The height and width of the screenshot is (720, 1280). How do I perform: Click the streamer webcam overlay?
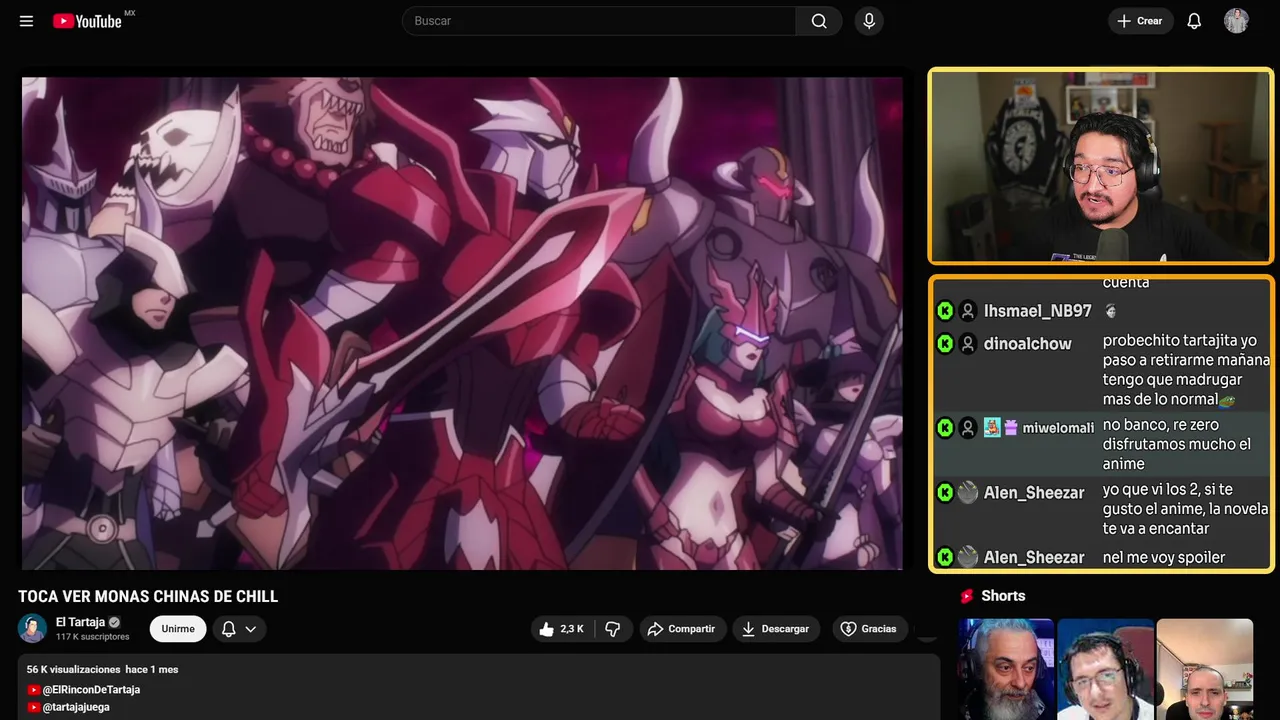1101,166
